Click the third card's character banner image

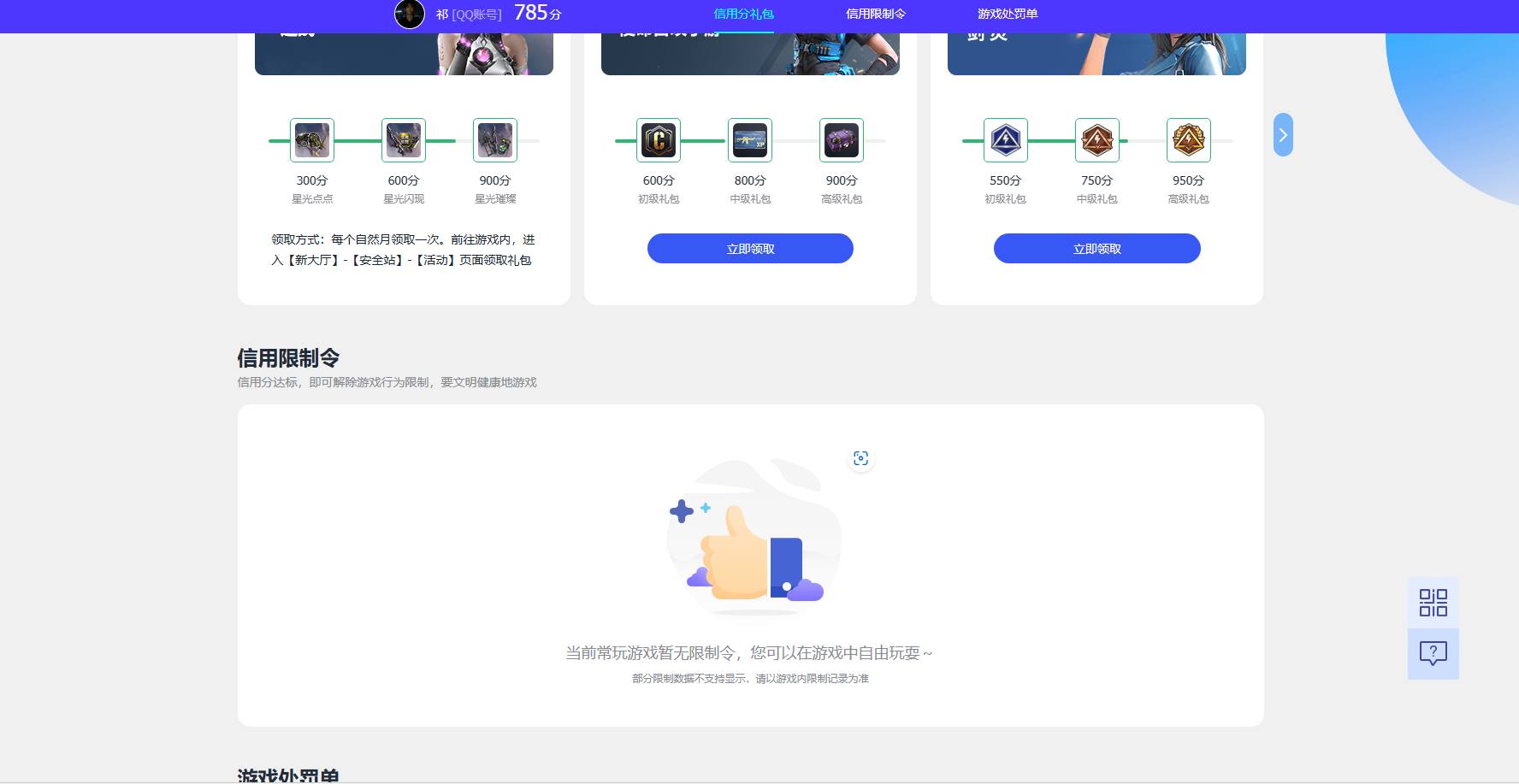(1096, 54)
